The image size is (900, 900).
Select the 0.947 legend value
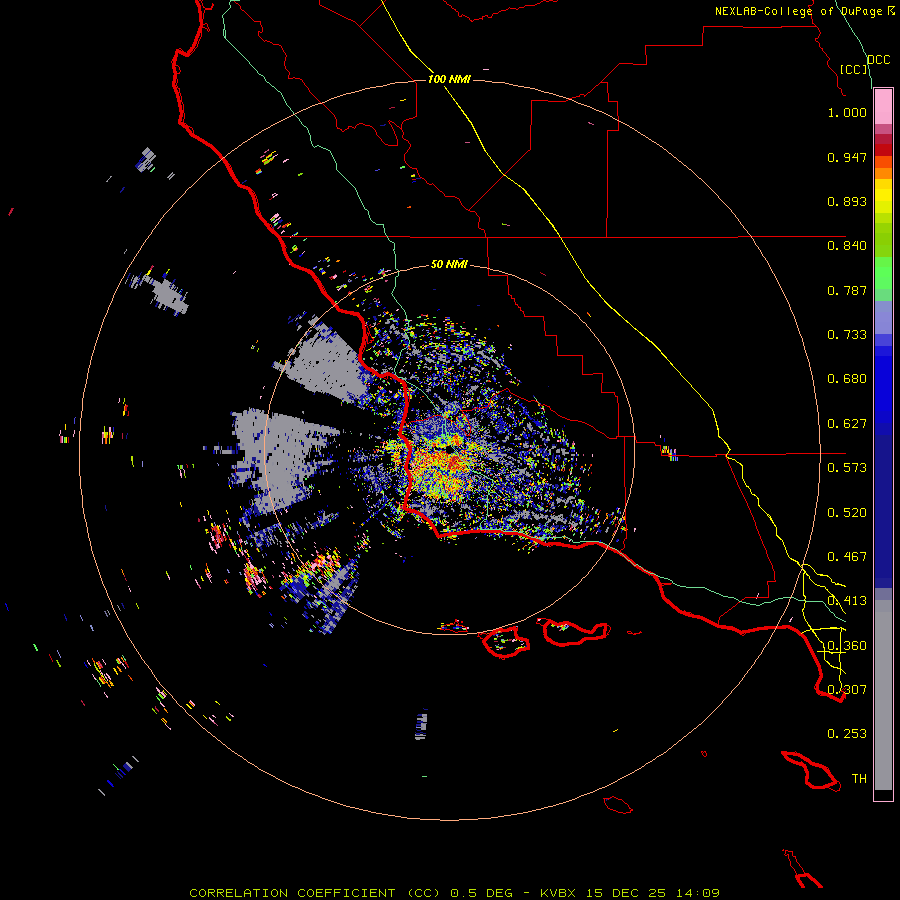pos(847,157)
